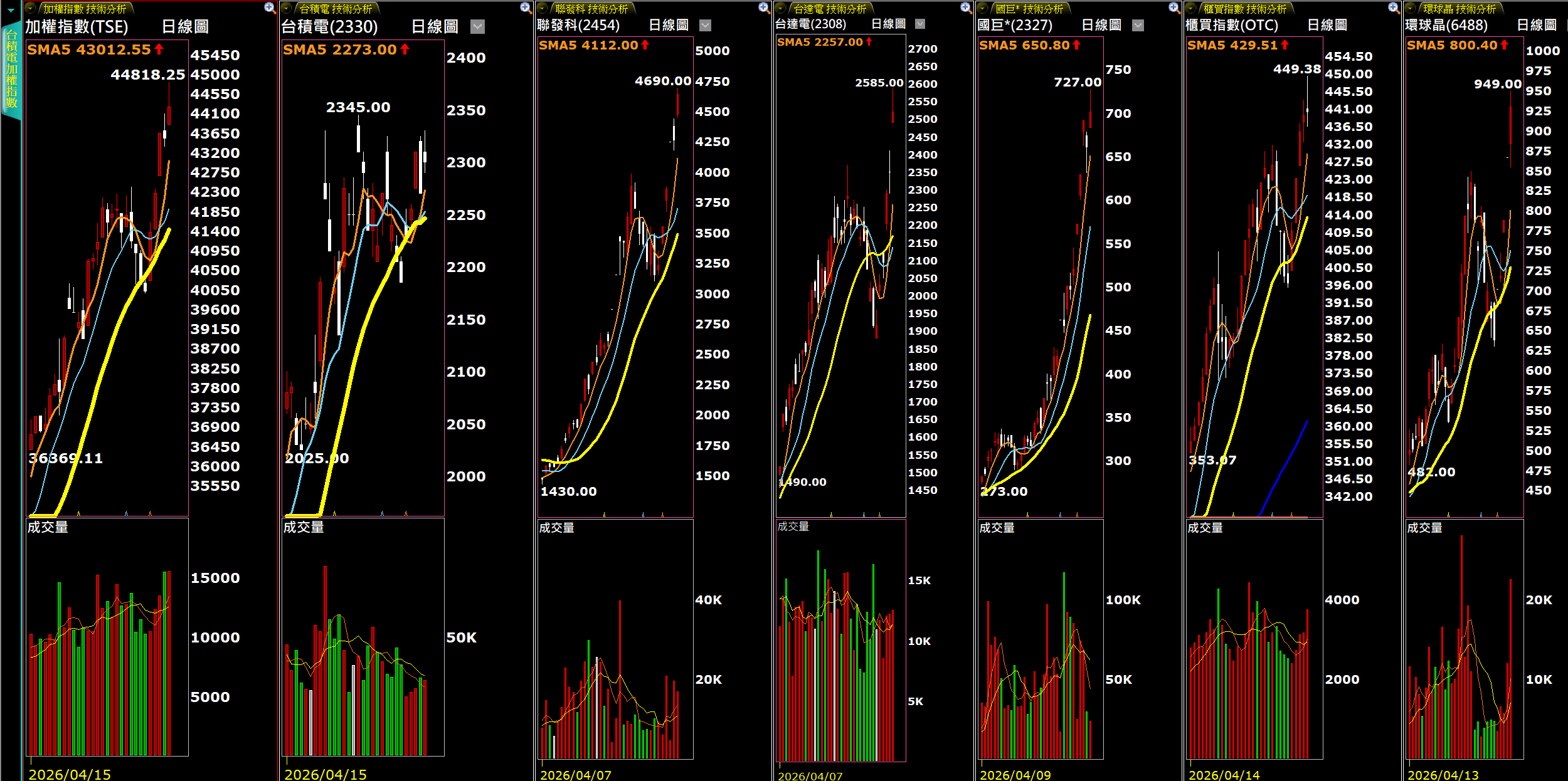Click the round arrow icon beside the 台達電 tab

(x=781, y=8)
